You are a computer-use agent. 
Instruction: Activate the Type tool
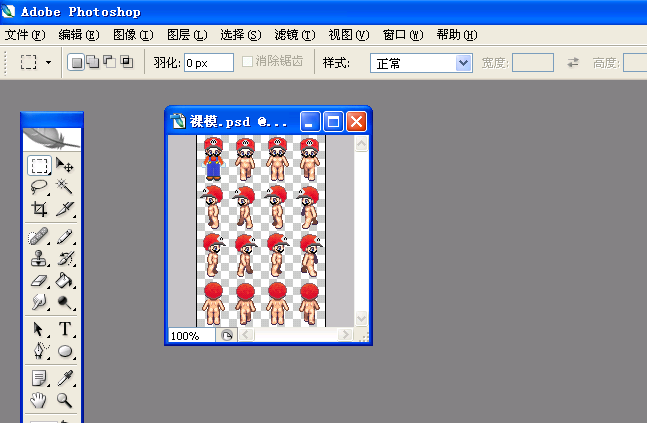pyautogui.click(x=64, y=329)
